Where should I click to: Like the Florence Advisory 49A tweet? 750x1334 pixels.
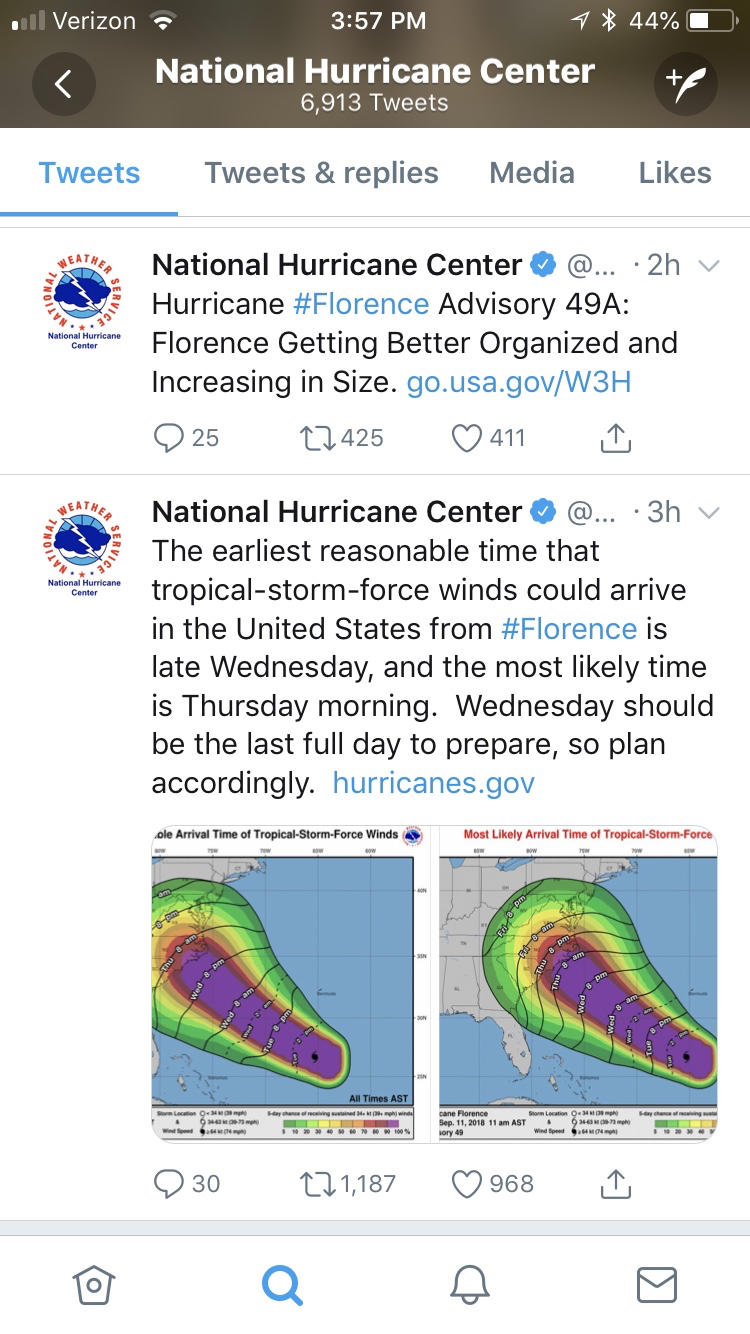click(x=468, y=438)
